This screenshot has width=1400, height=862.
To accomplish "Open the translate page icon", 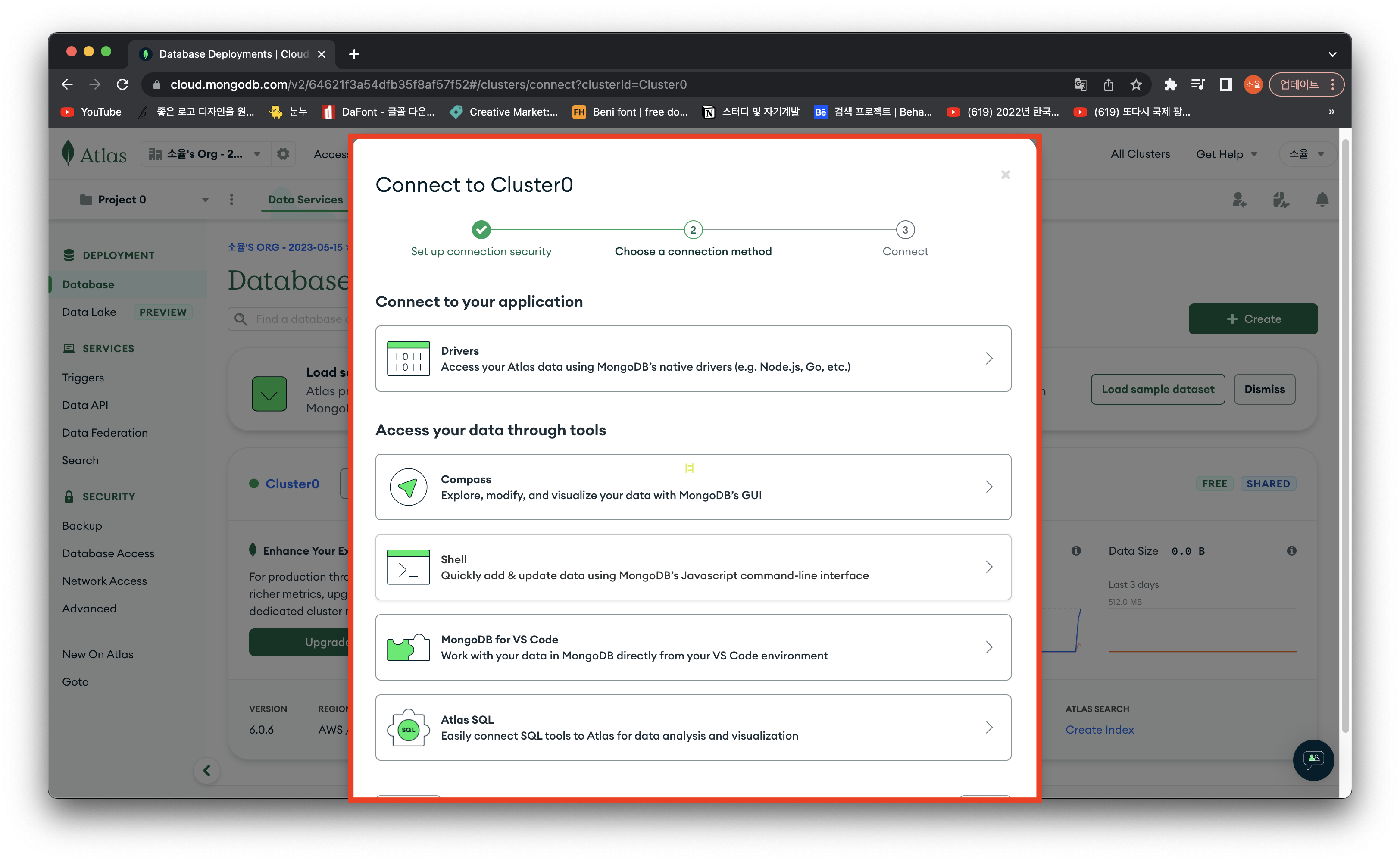I will [x=1080, y=84].
